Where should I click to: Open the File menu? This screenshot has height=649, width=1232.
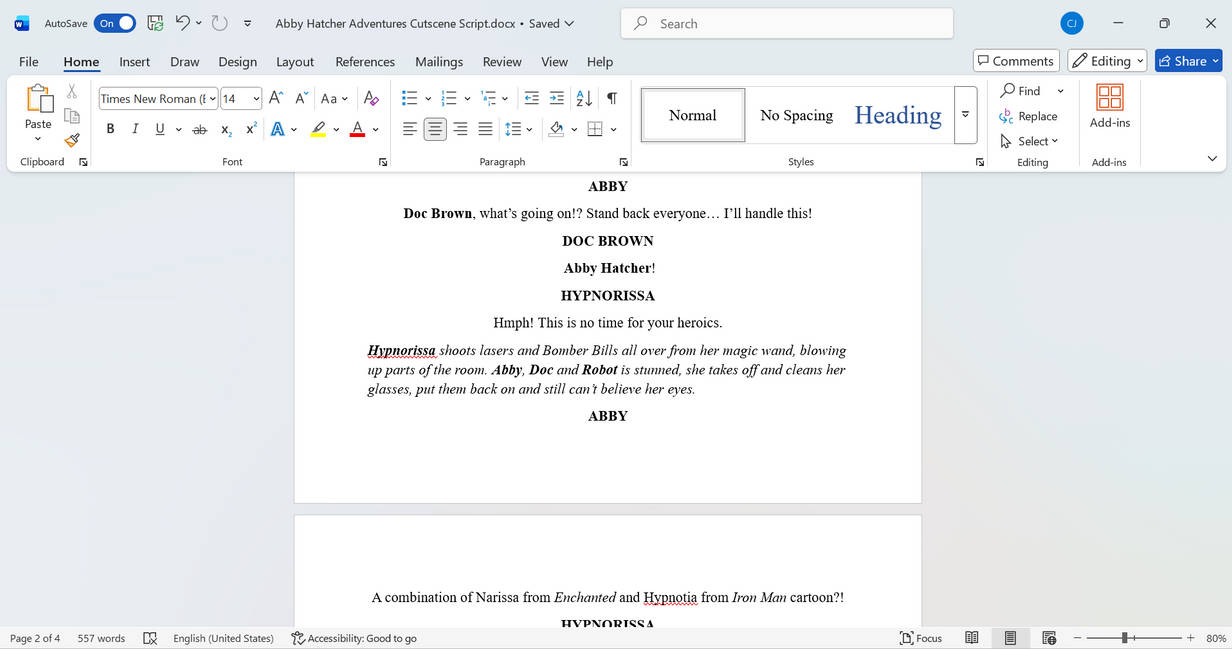29,61
